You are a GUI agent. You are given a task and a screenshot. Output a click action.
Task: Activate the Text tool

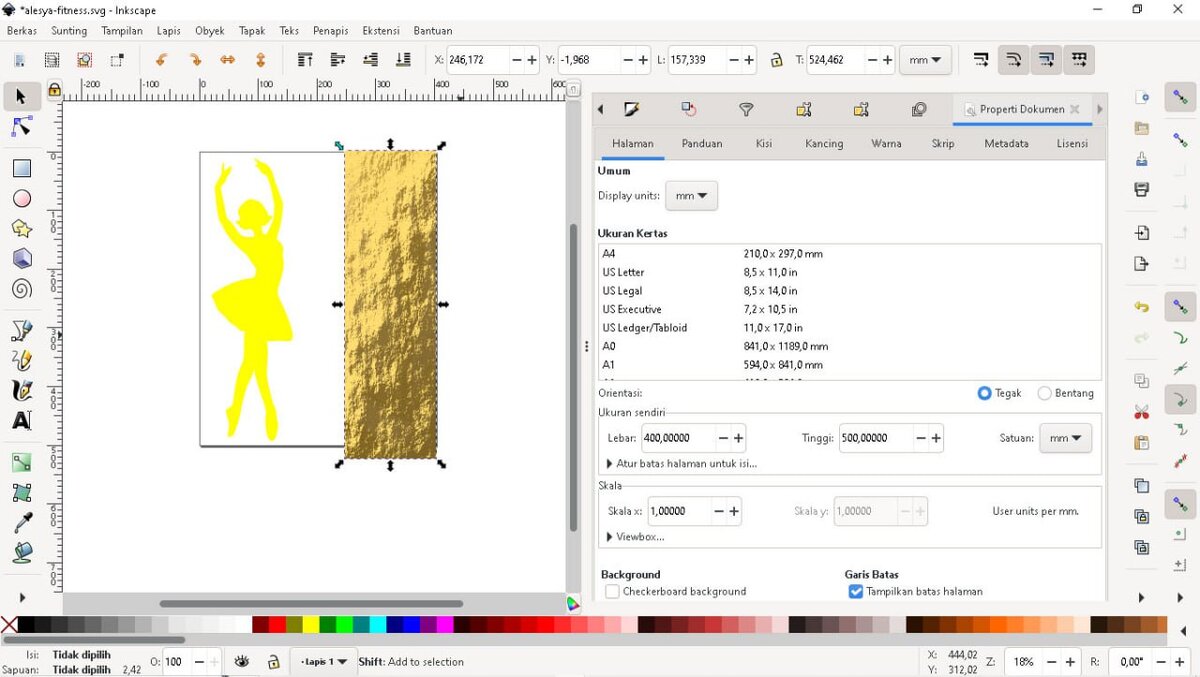coord(21,421)
